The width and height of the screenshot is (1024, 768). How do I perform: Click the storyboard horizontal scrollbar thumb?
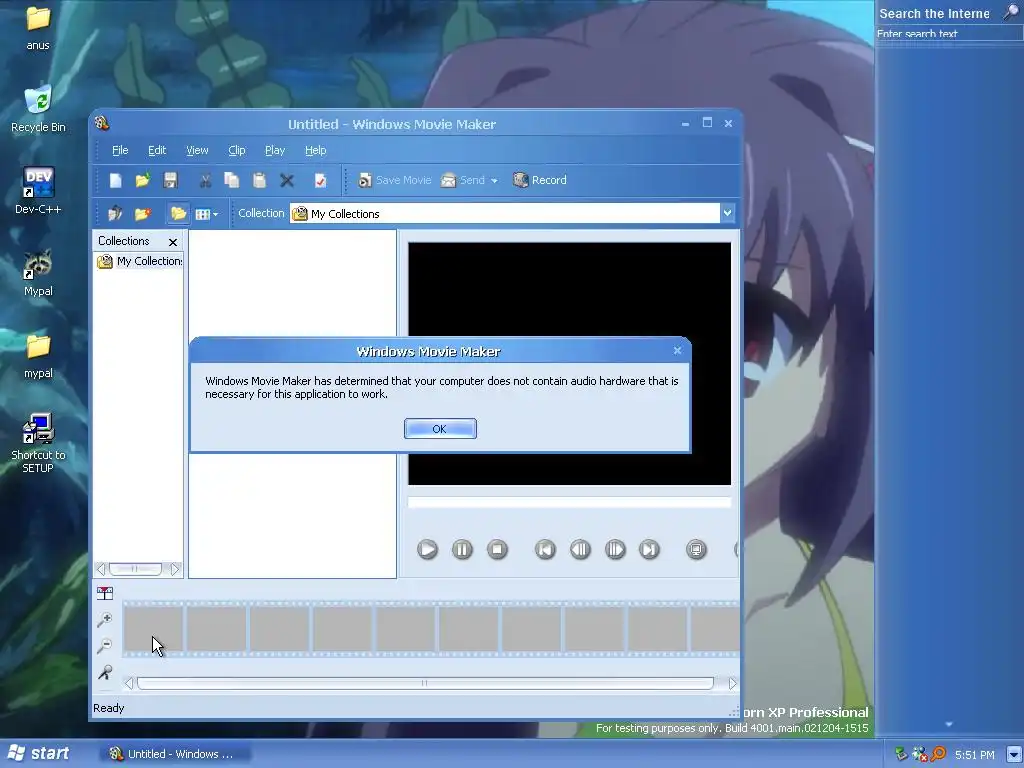pos(425,683)
